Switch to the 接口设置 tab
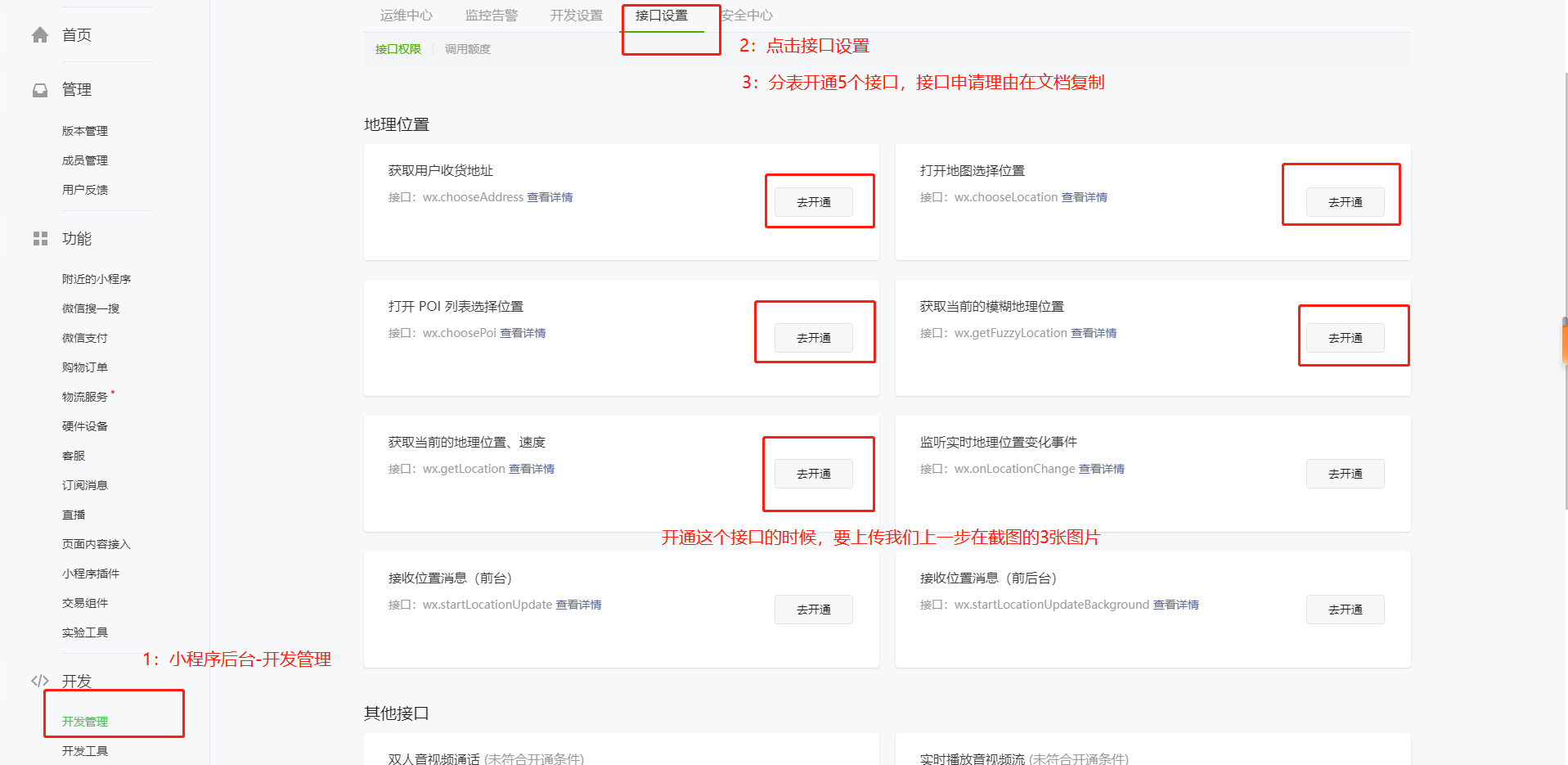1568x765 pixels. [x=662, y=16]
